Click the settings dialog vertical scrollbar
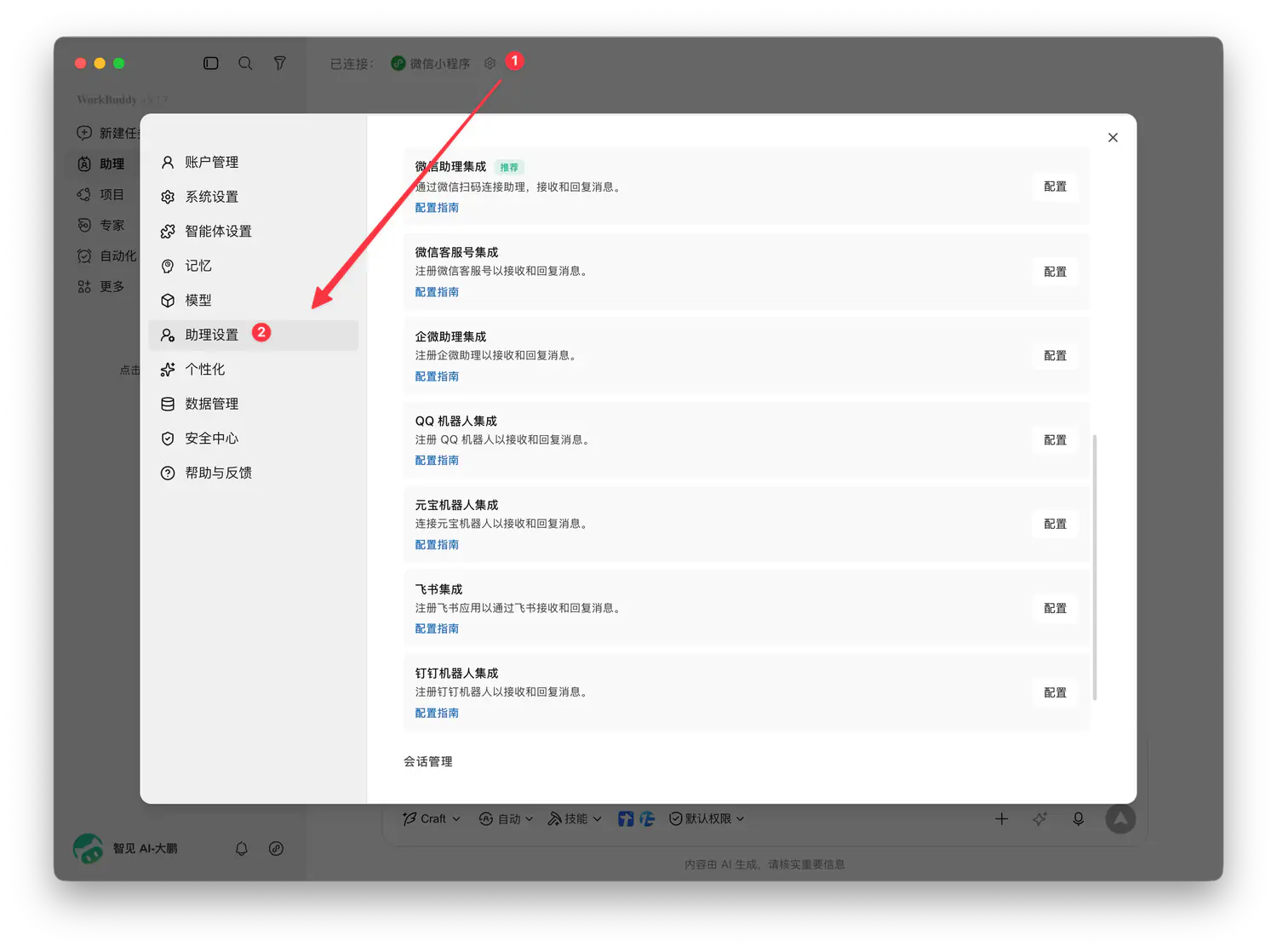Screen dimensions: 1277x952 tap(1094, 567)
